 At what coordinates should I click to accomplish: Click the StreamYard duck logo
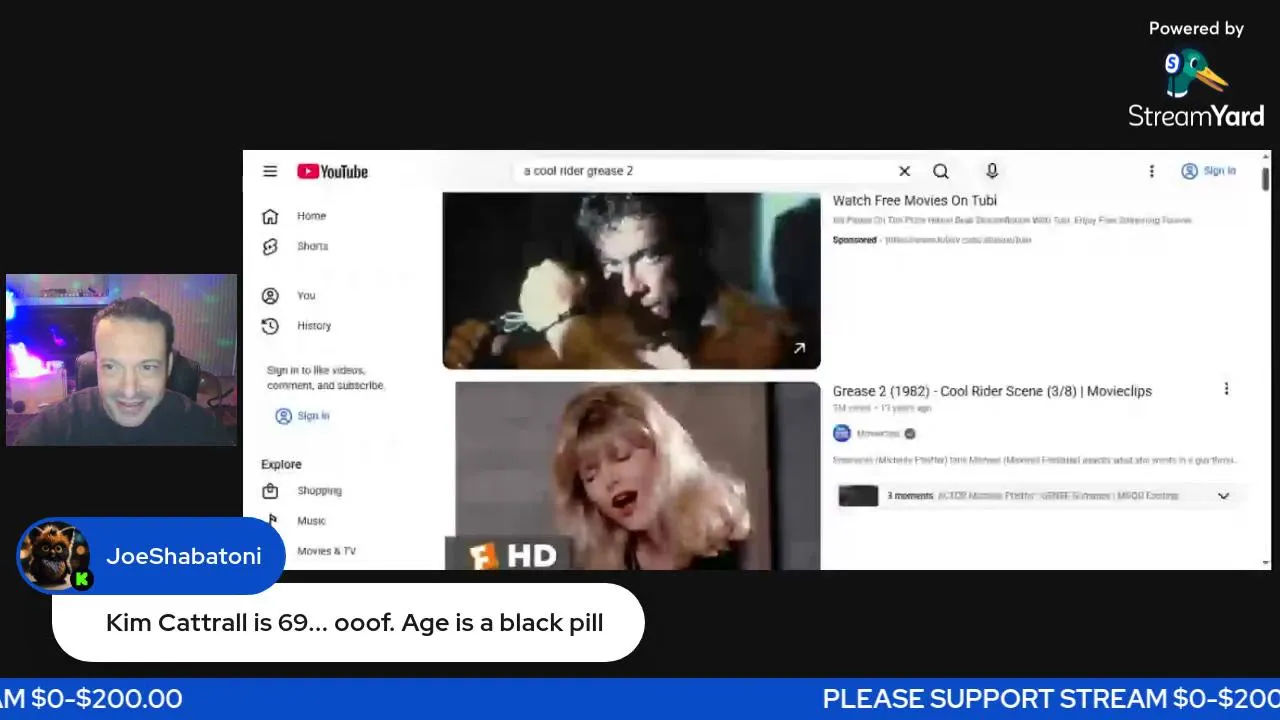1196,74
